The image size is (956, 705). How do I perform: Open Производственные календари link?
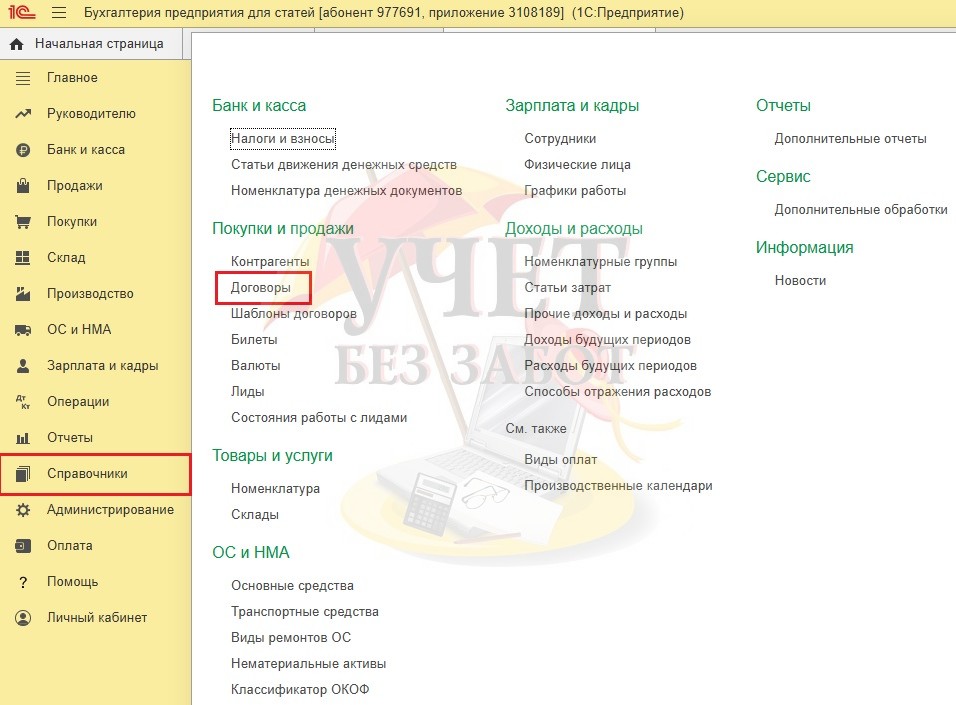coord(618,486)
